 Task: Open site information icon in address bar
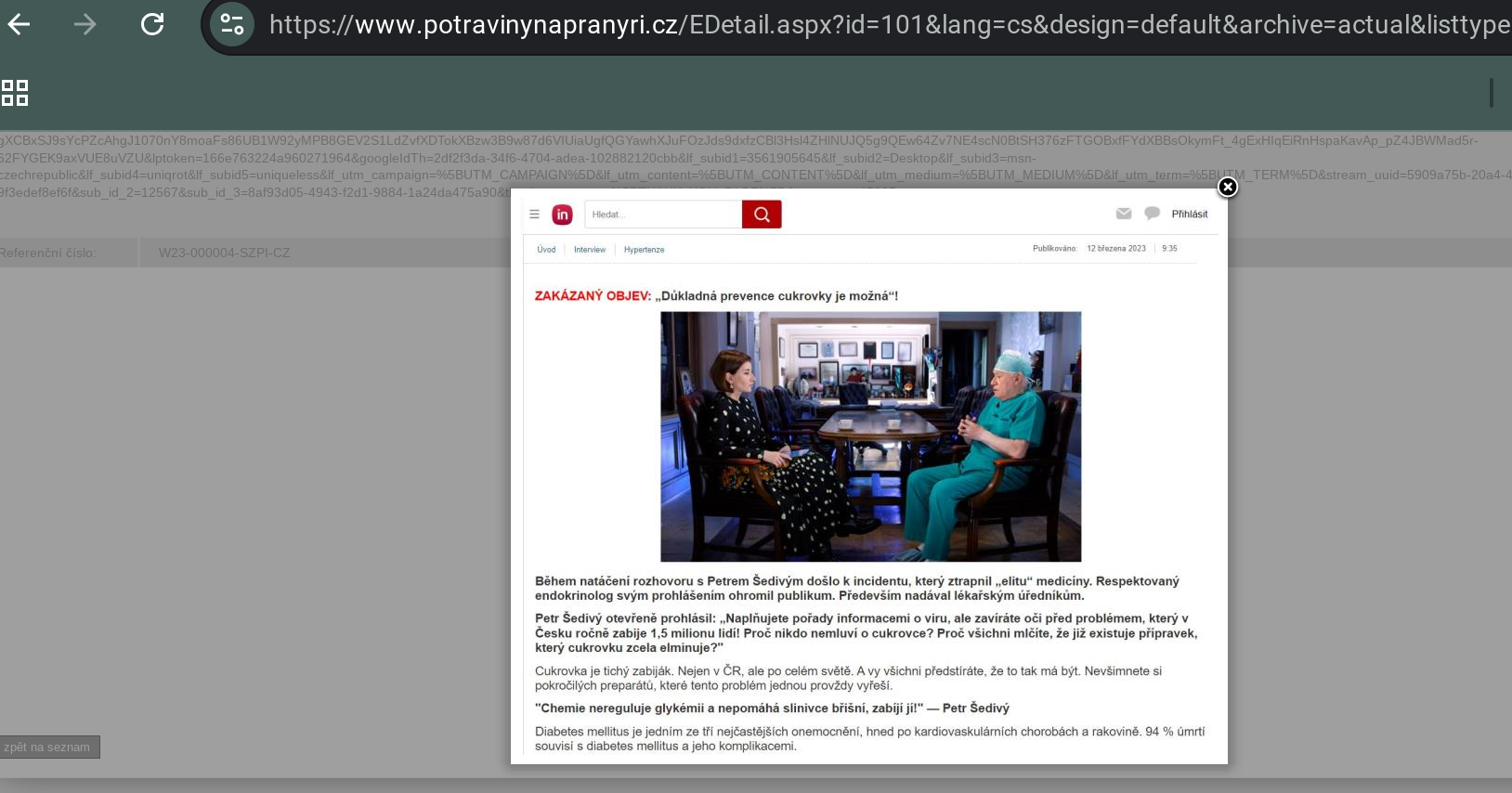[232, 24]
